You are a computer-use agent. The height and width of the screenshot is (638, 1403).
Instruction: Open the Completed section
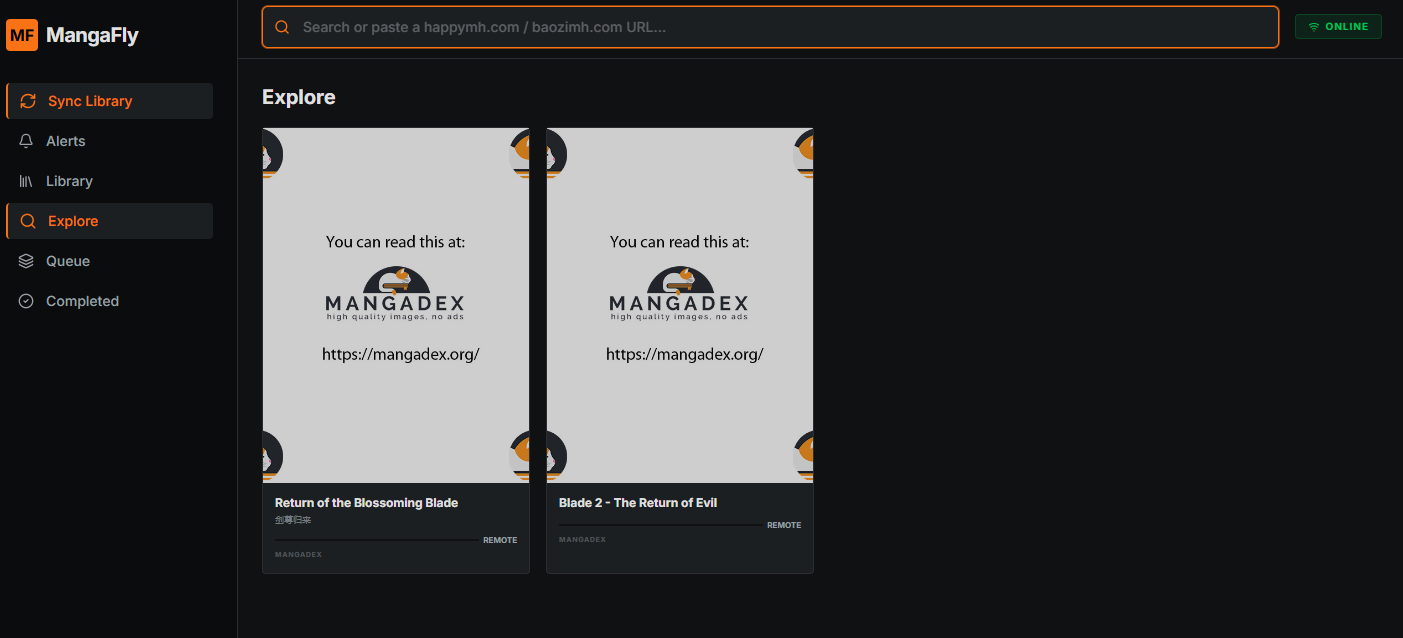(x=82, y=300)
